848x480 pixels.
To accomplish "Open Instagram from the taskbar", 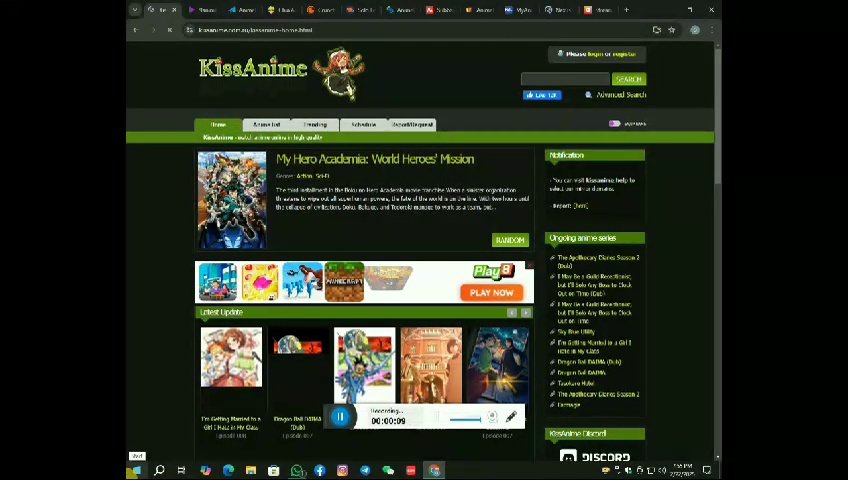I will (342, 470).
